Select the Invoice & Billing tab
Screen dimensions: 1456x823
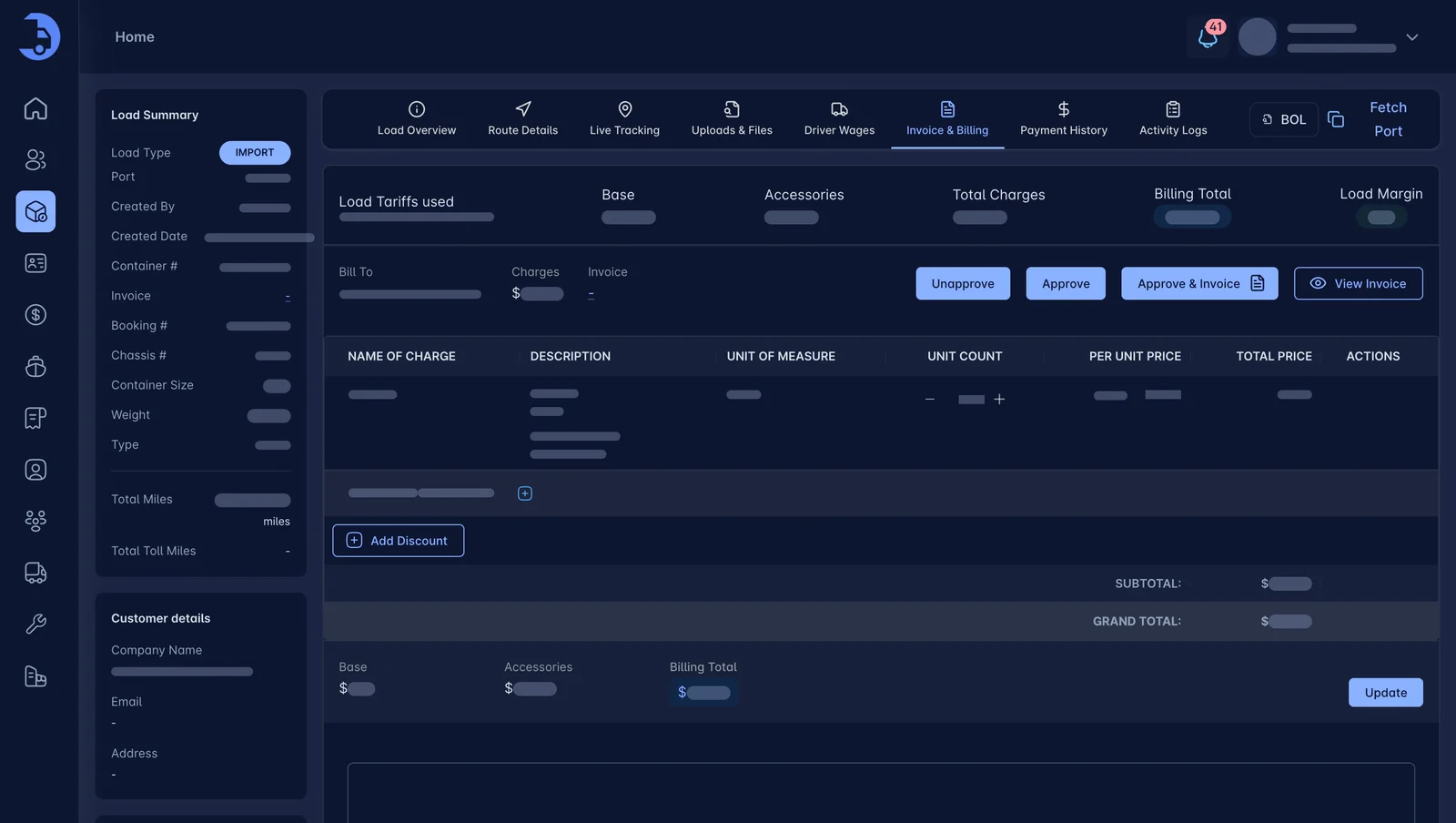(947, 119)
